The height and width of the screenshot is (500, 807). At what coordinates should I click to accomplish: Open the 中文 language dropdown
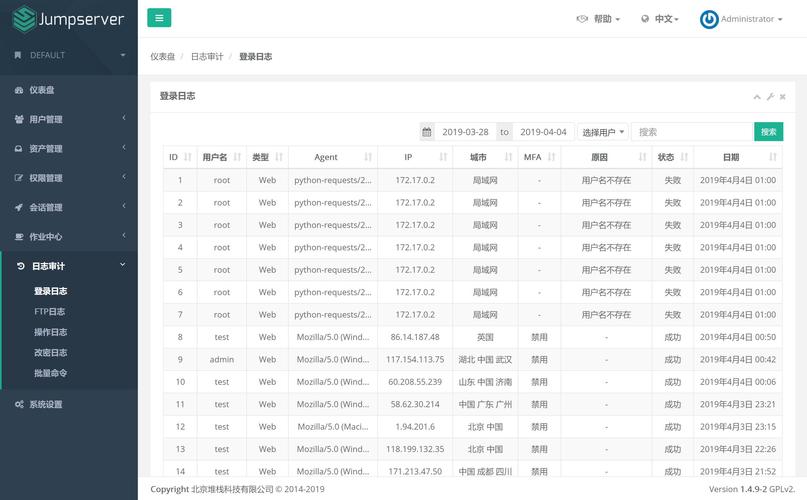pos(660,19)
